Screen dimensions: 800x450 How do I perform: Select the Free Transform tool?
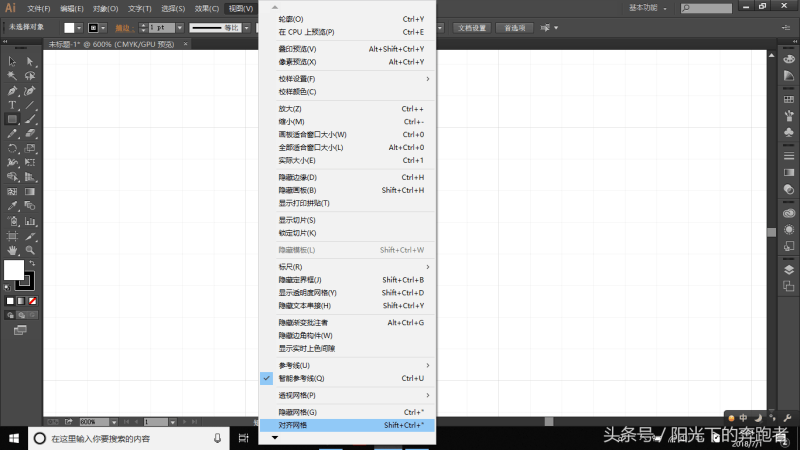click(30, 163)
